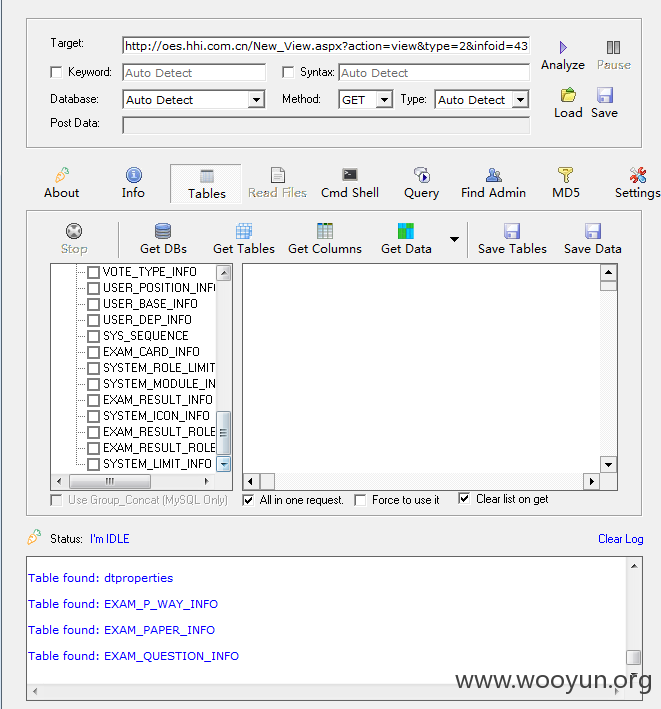Click log scroll up arrow
The image size is (661, 709).
pyautogui.click(x=634, y=566)
